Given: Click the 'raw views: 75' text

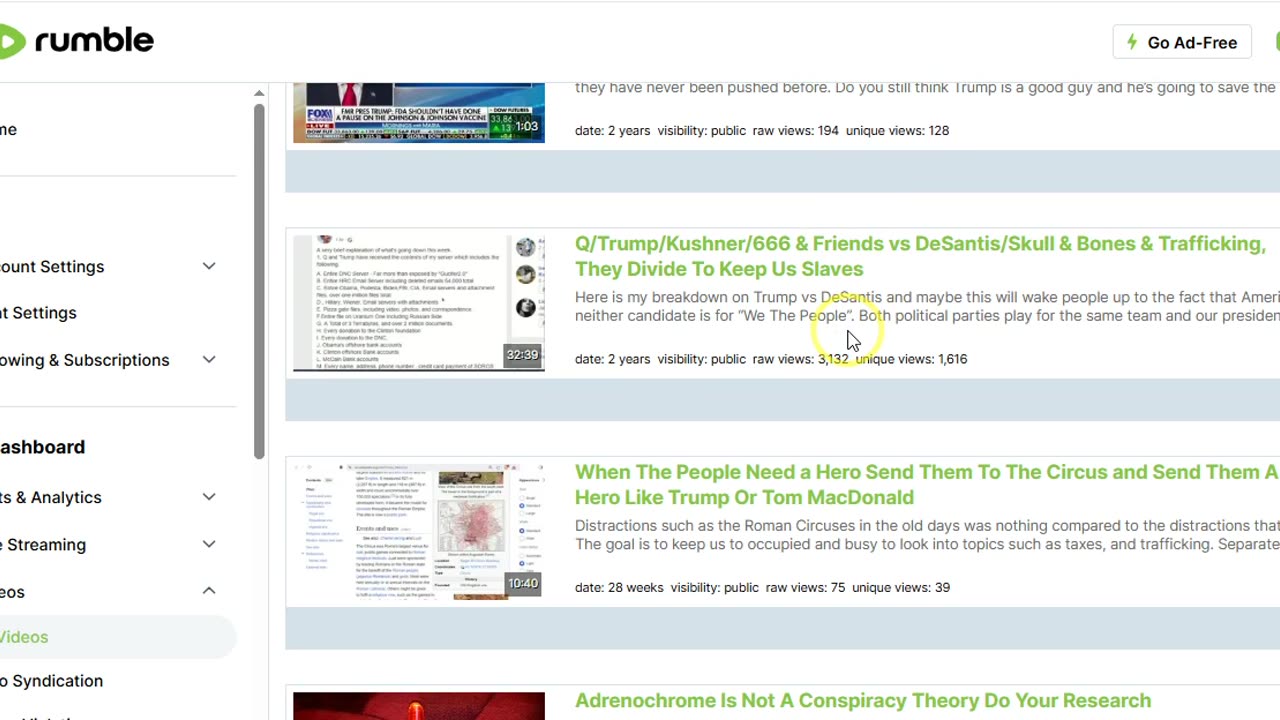Looking at the screenshot, I should point(807,587).
